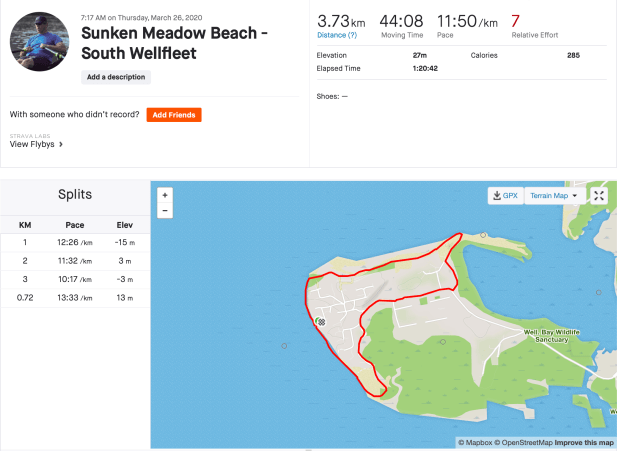Open the Distance (?) help link

[x=337, y=35]
